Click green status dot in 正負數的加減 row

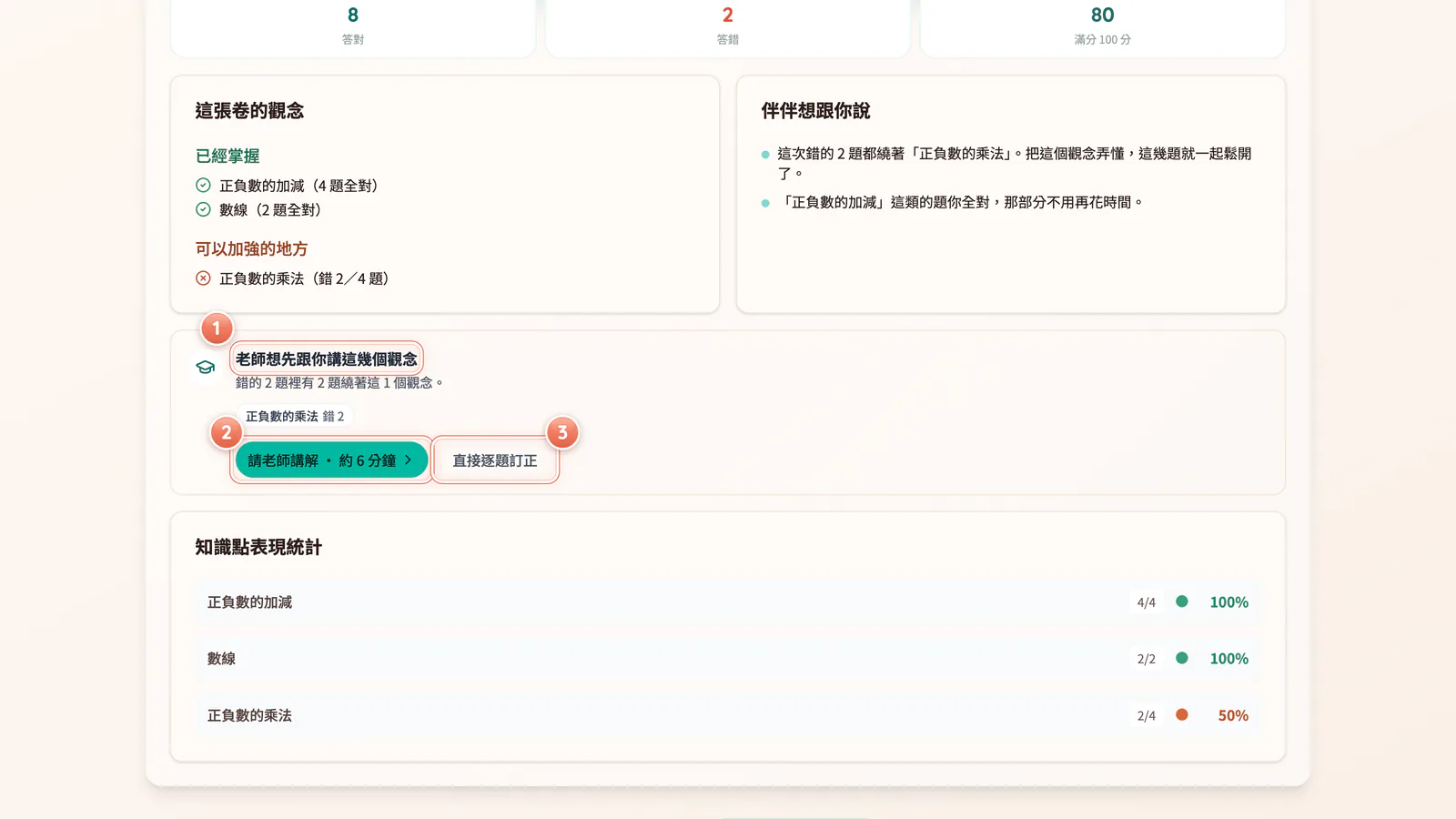pos(1181,602)
